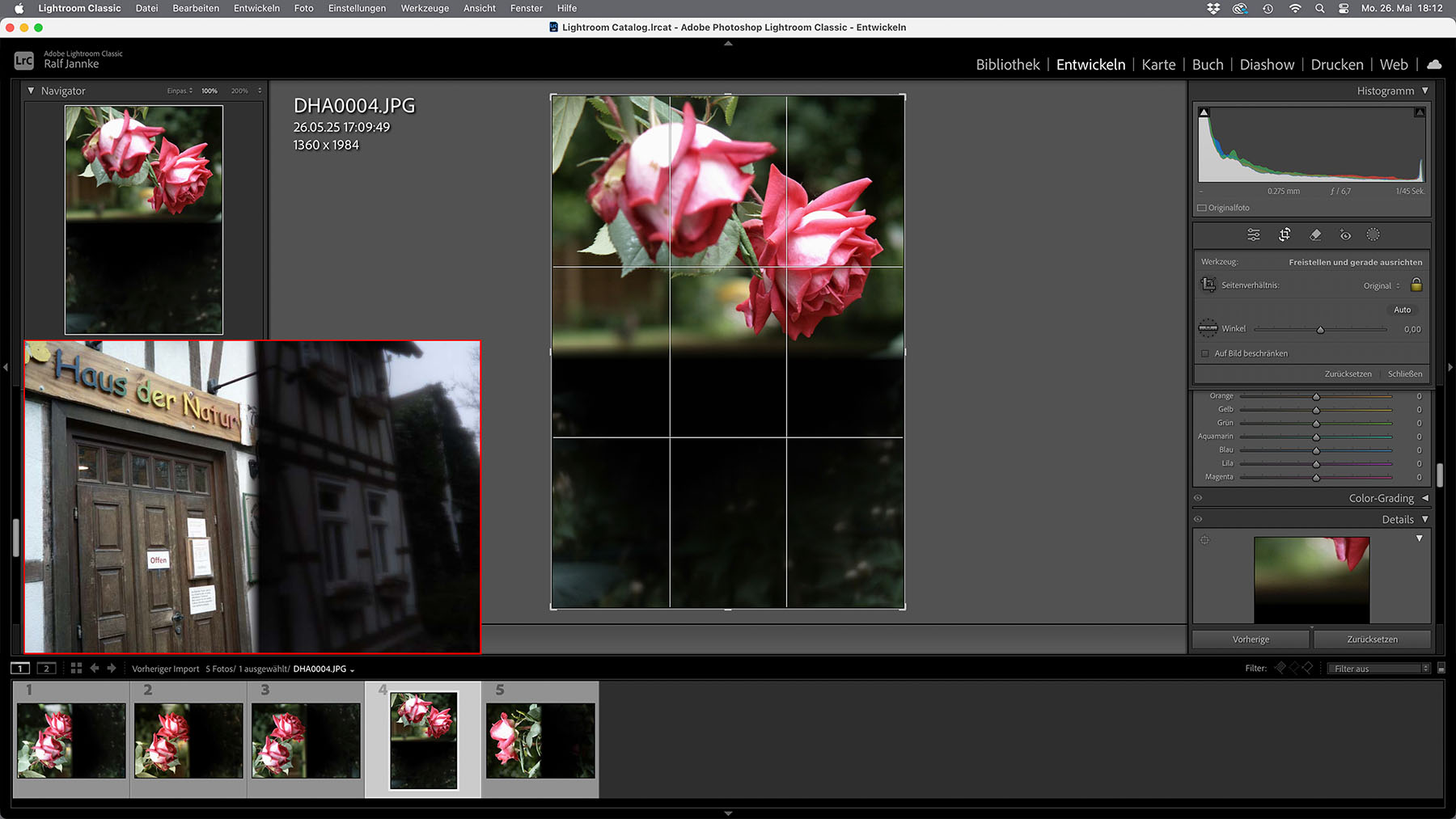
Task: Click the LrC logo identity plate
Action: click(24, 61)
